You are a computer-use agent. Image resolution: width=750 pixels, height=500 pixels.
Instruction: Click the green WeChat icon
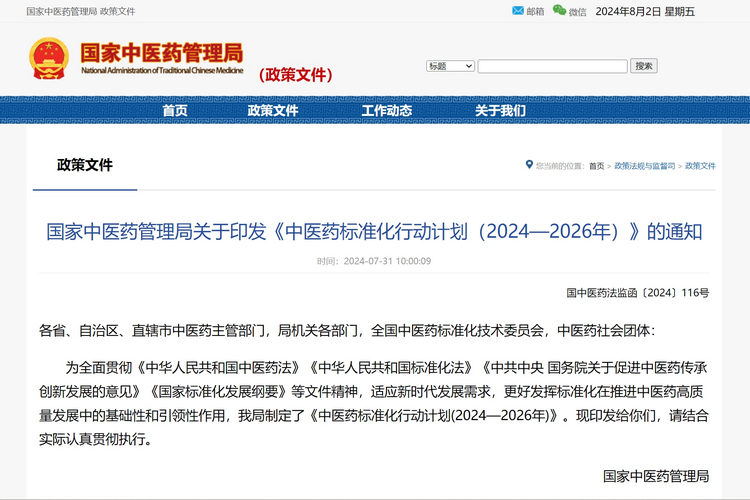coord(559,11)
